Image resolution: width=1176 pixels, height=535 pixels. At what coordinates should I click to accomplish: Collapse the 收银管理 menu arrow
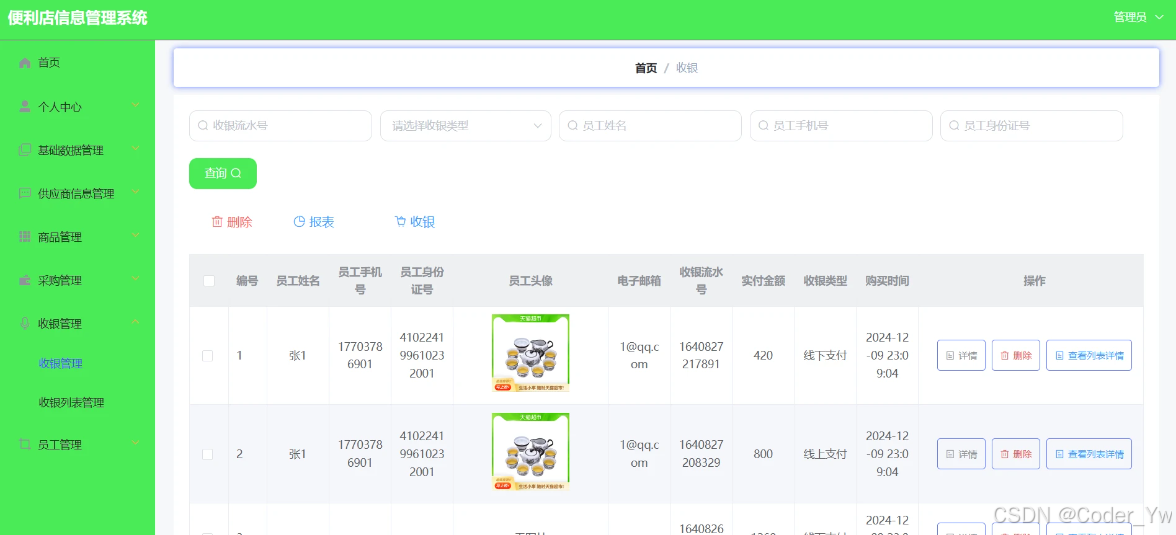pos(136,322)
